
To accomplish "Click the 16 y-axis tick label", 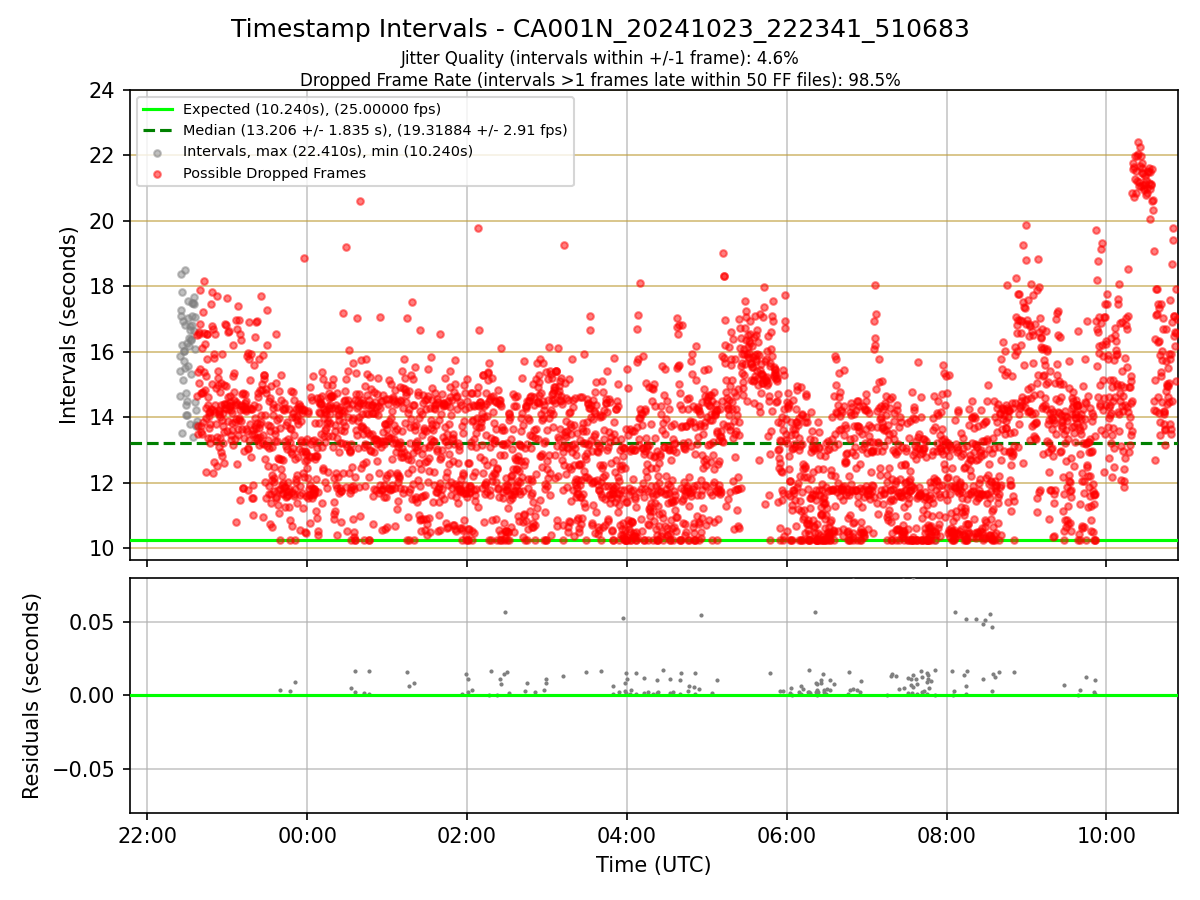I will (x=102, y=352).
